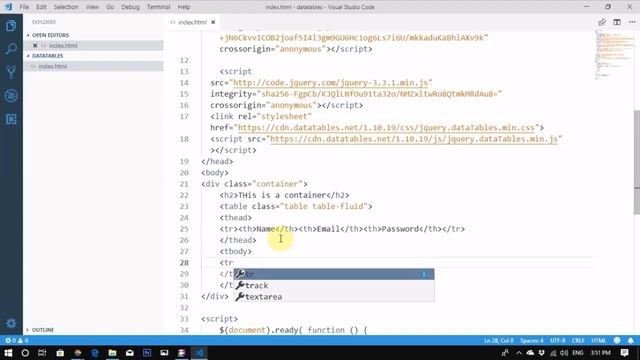Screen dimensions: 640x360
Task: Close index.html in Open Editors list
Action: (35, 45)
